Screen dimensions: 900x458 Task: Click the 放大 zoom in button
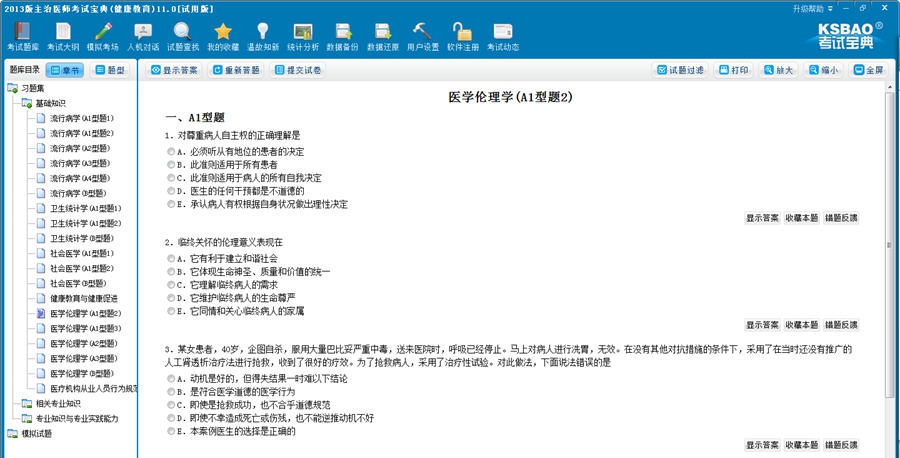777,70
